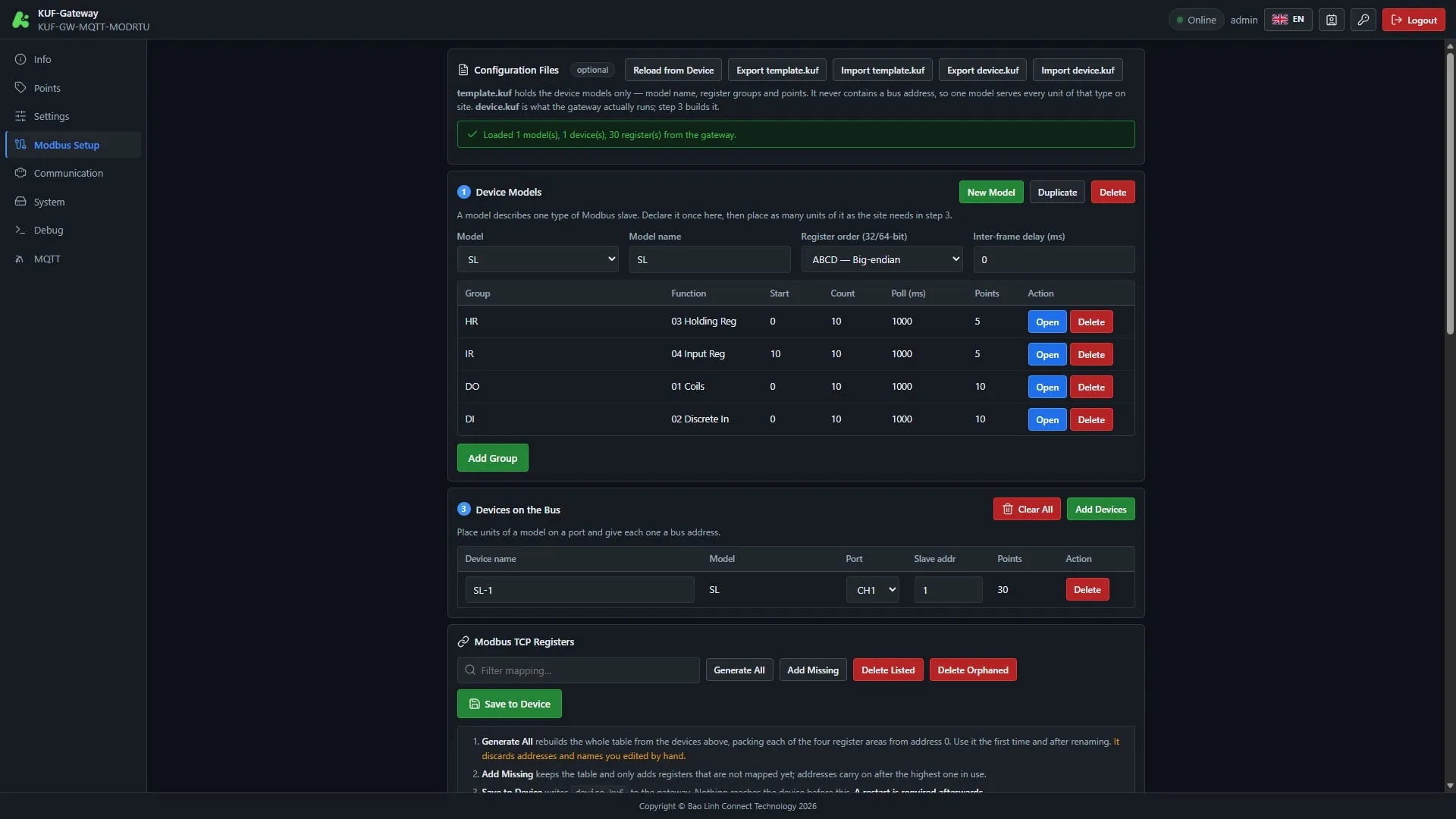
Task: Click the key password icon button
Action: [x=1363, y=20]
